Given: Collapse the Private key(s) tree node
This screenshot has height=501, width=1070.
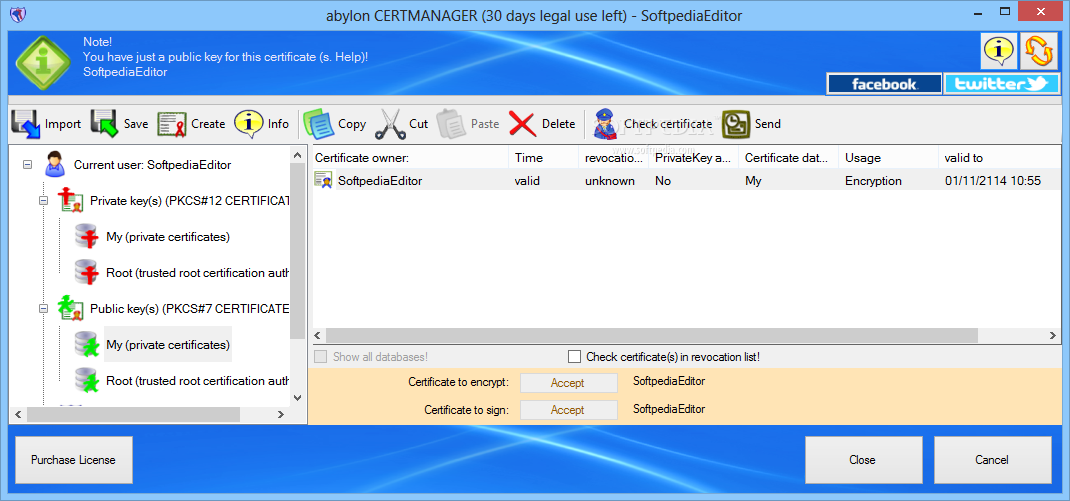Looking at the screenshot, I should click(x=43, y=201).
